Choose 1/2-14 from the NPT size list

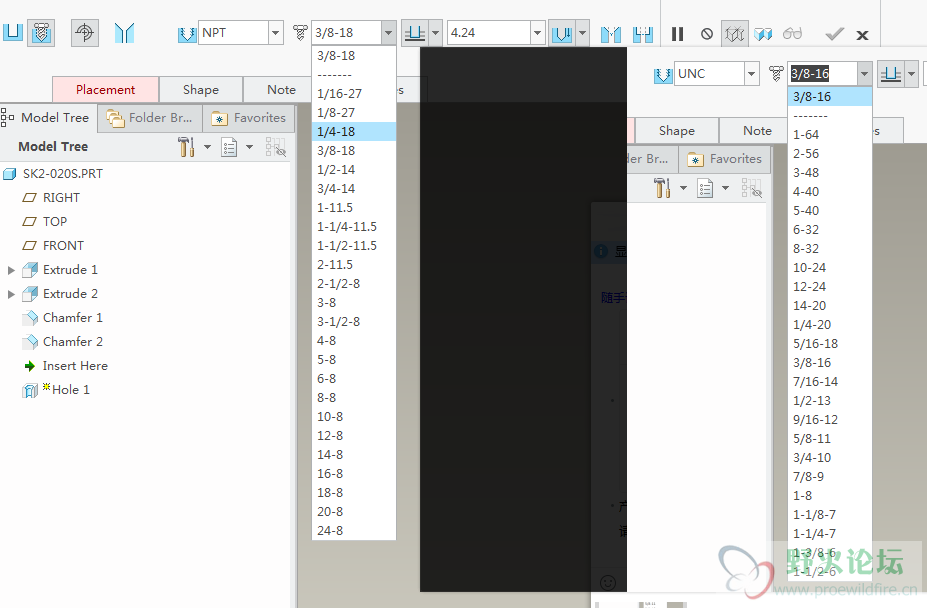coord(354,170)
